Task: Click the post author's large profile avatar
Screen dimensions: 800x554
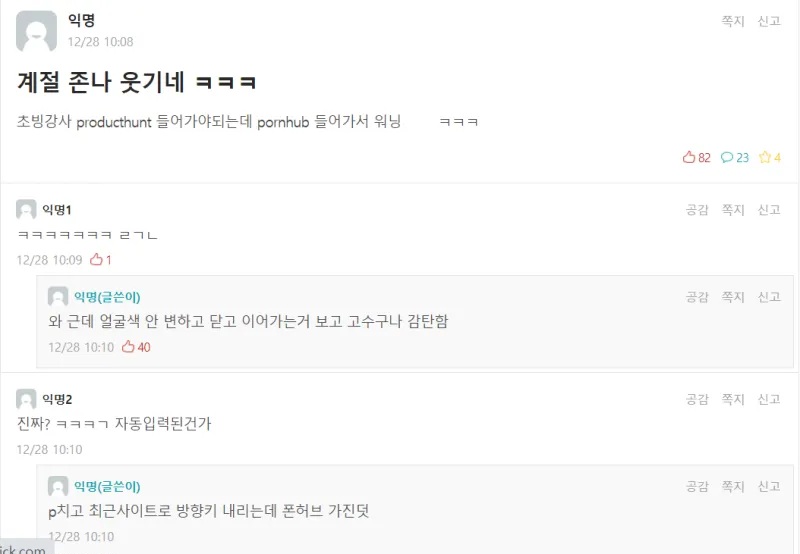Action: tap(36, 31)
